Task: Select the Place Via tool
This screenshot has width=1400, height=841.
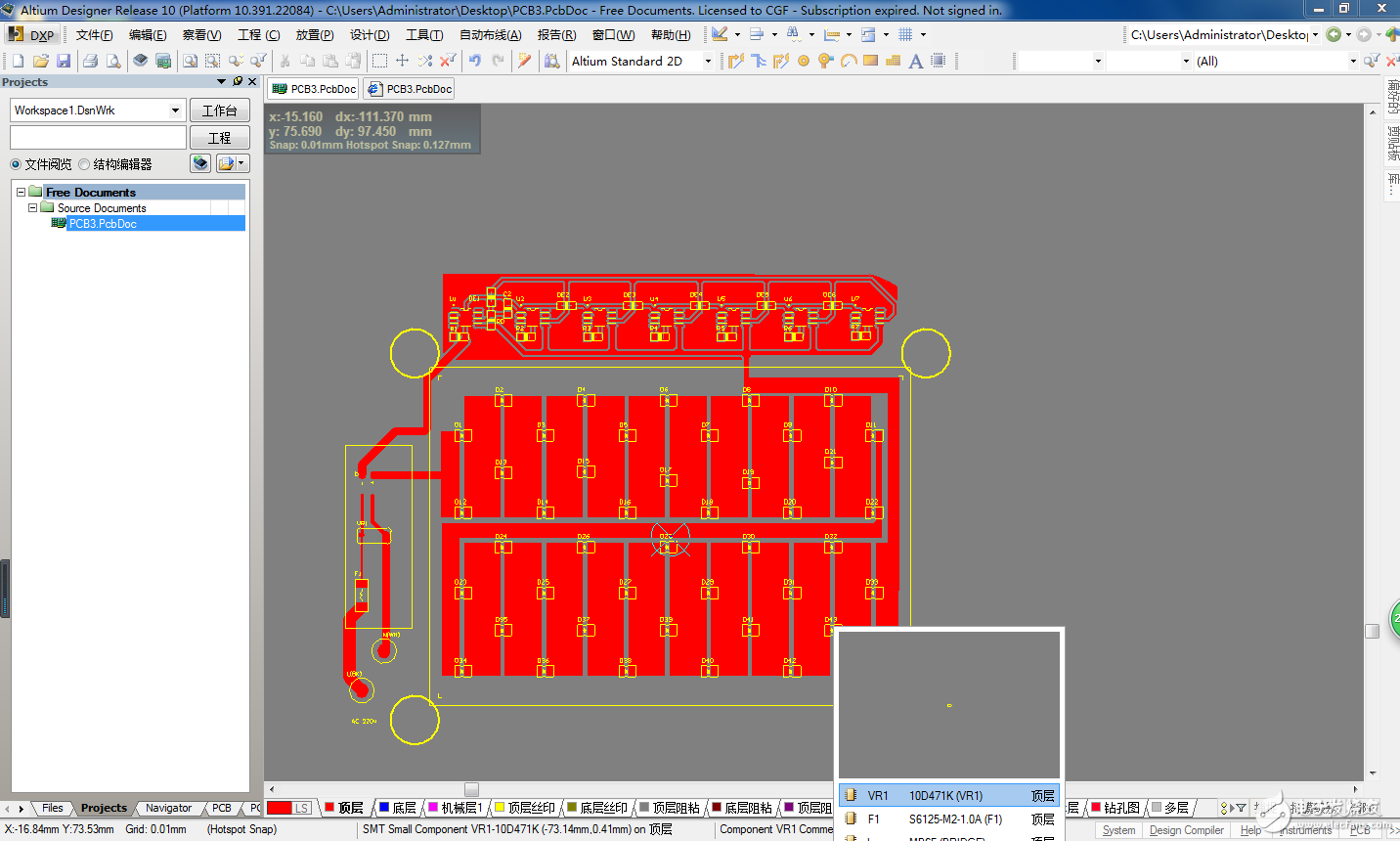Action: click(826, 61)
